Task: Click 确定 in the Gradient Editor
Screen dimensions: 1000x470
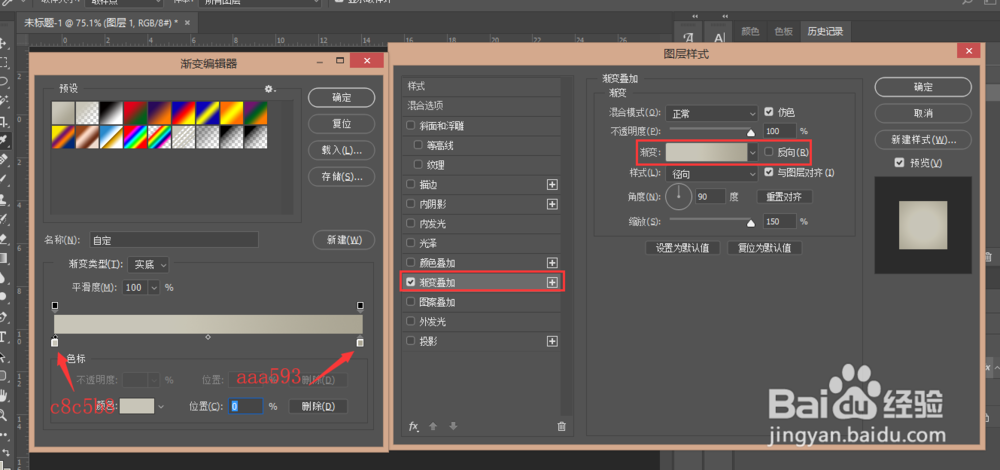Action: tap(341, 98)
